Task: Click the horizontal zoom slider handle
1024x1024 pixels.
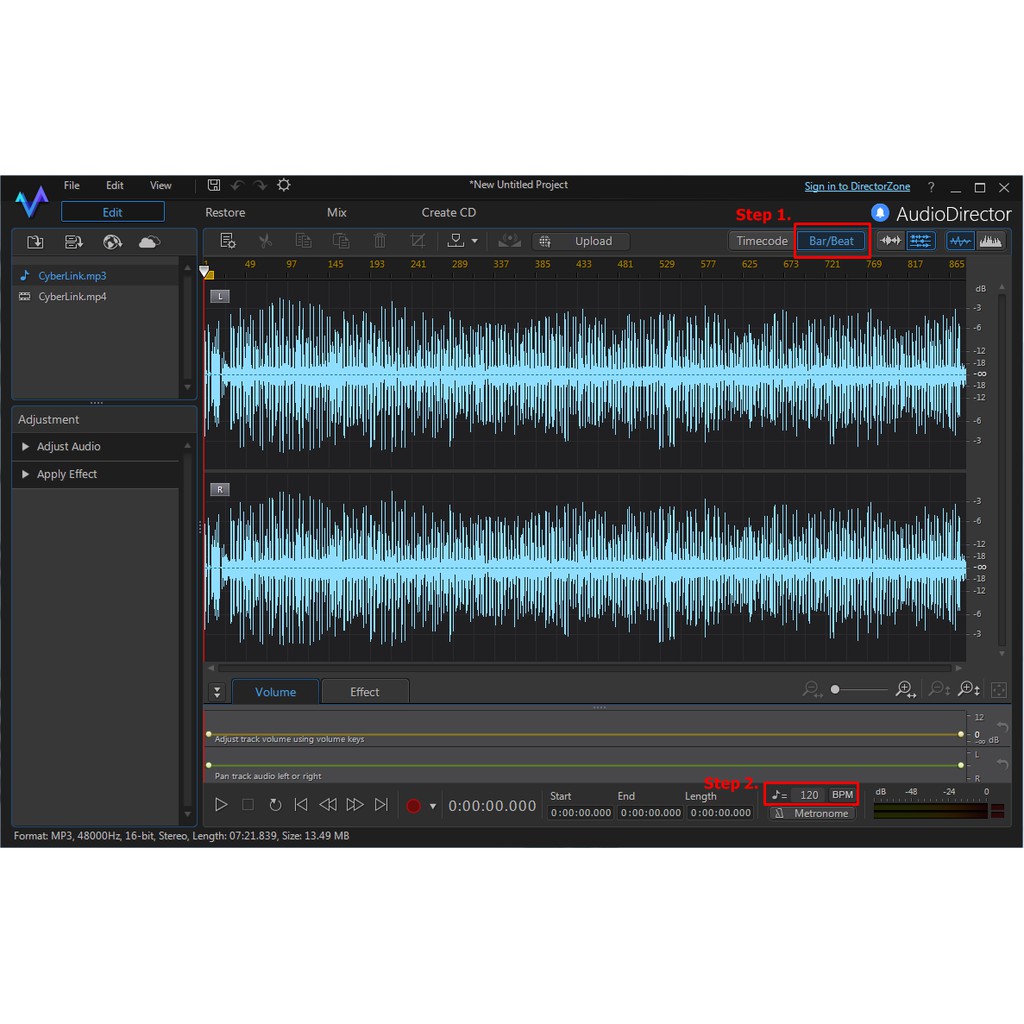Action: click(835, 690)
